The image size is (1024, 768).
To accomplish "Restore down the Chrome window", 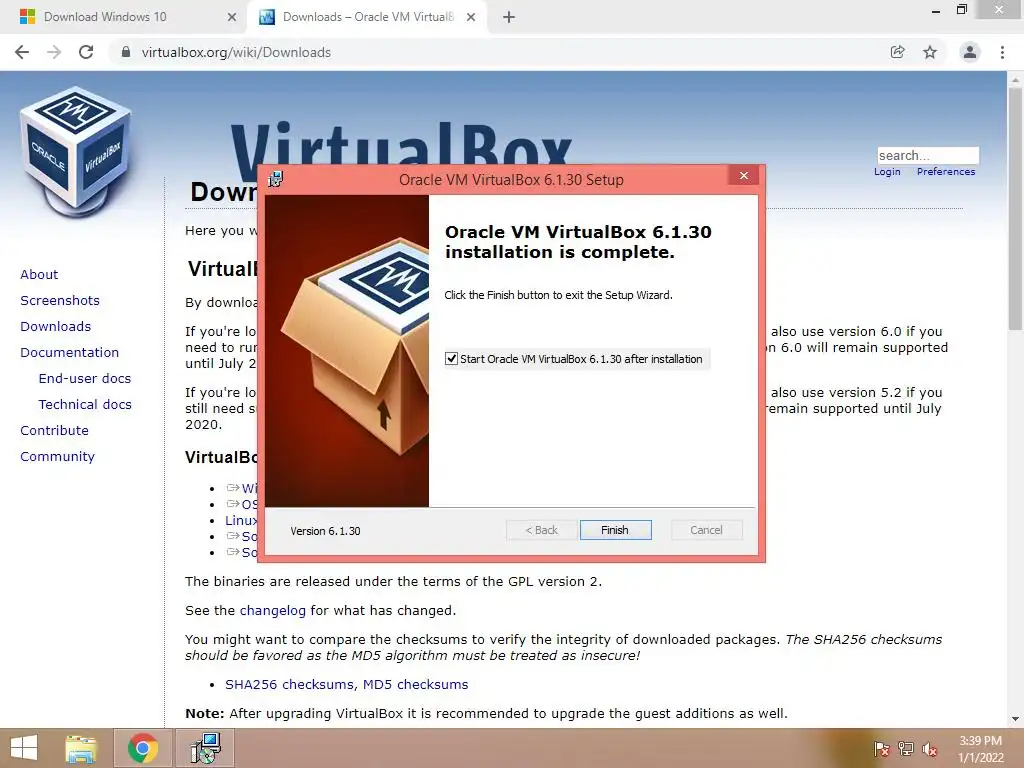I will [x=961, y=10].
